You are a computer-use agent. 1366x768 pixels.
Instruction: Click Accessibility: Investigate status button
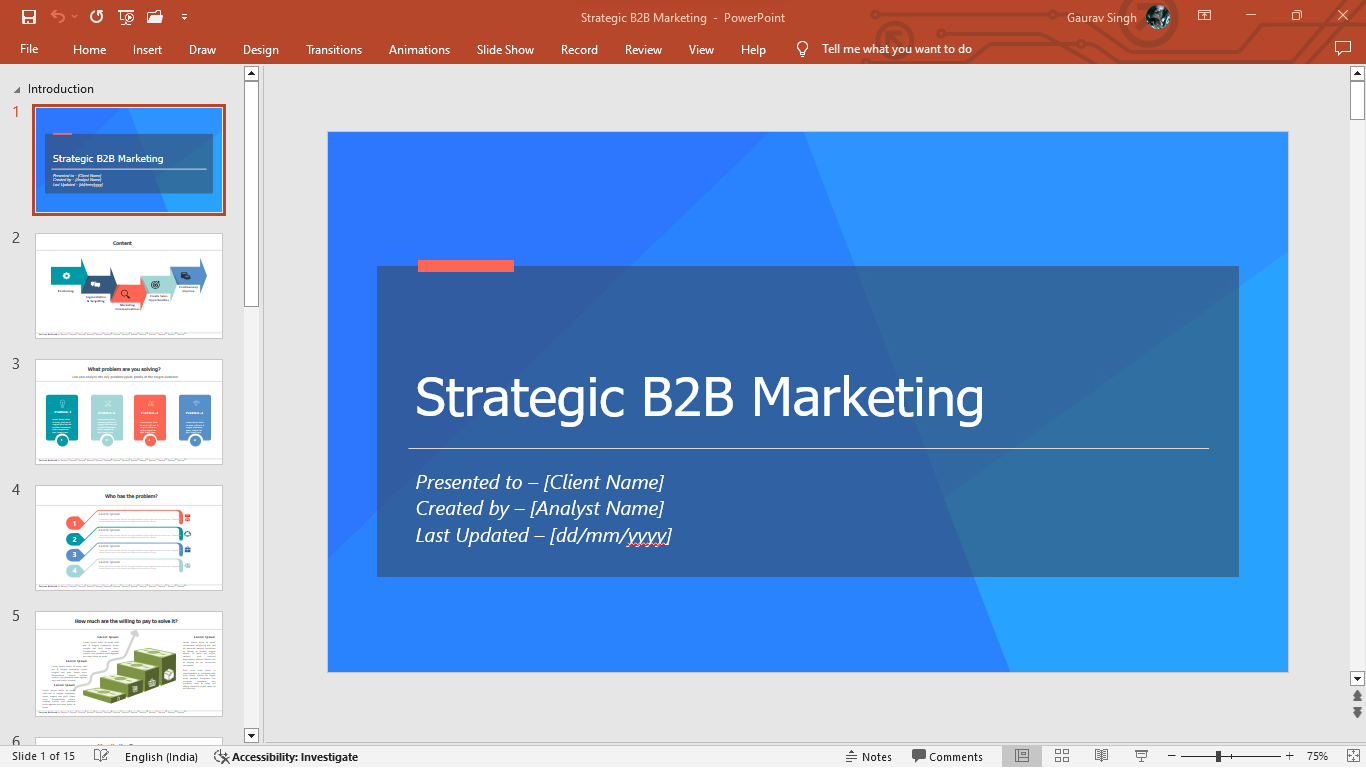tap(286, 757)
